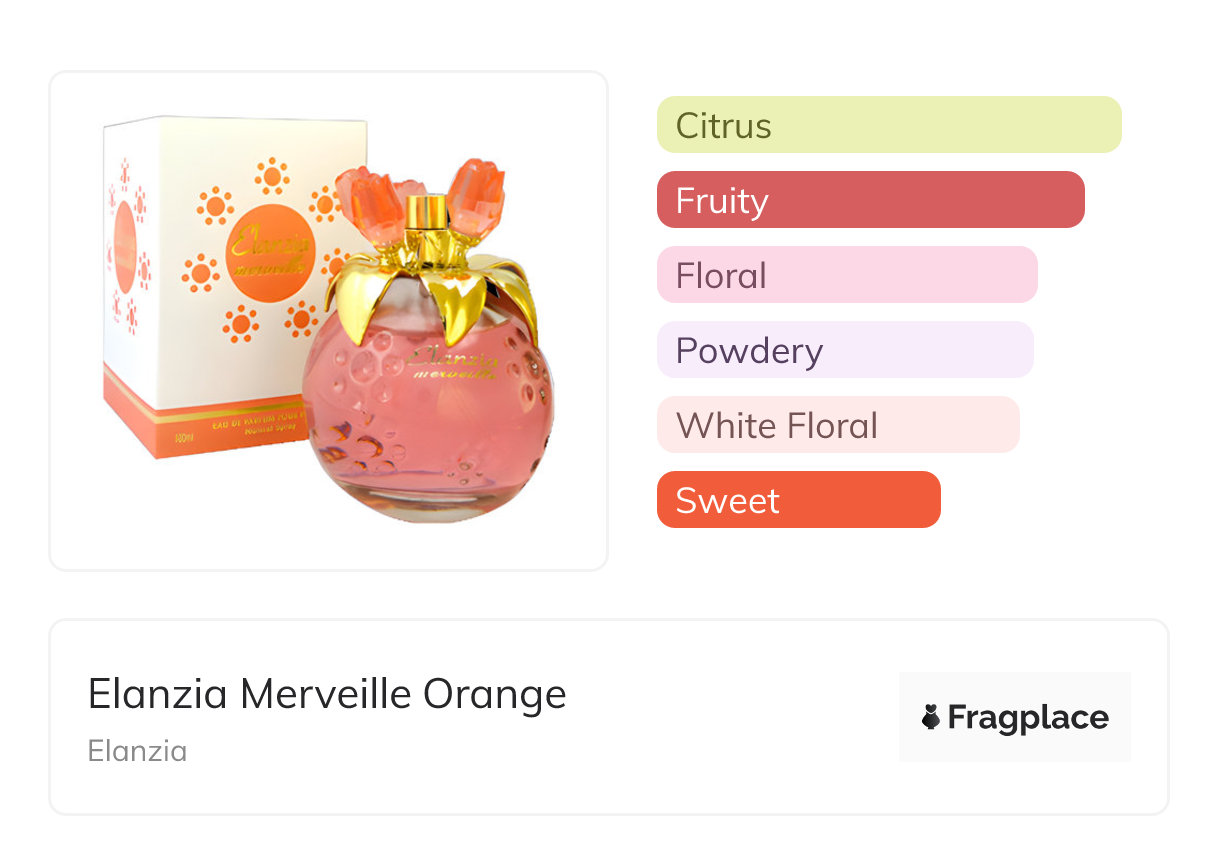Viewport: 1218px width, 864px height.
Task: Click the Floral accord bar
Action: tap(846, 275)
